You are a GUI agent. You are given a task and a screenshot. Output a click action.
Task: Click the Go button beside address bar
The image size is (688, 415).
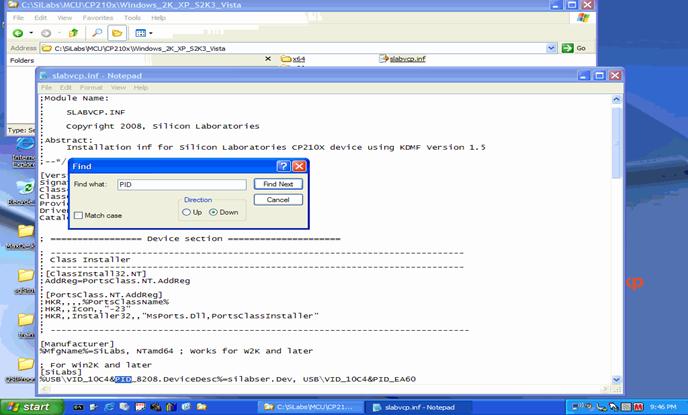(574, 48)
